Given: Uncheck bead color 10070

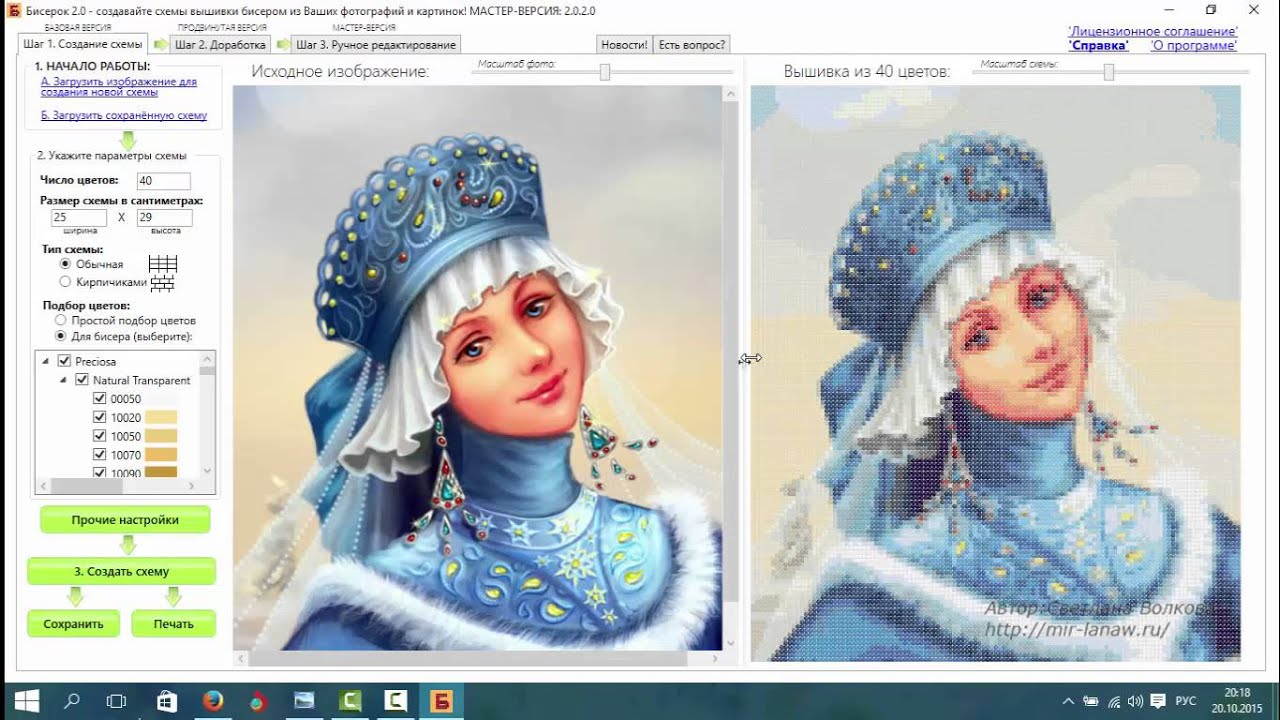Looking at the screenshot, I should (99, 455).
